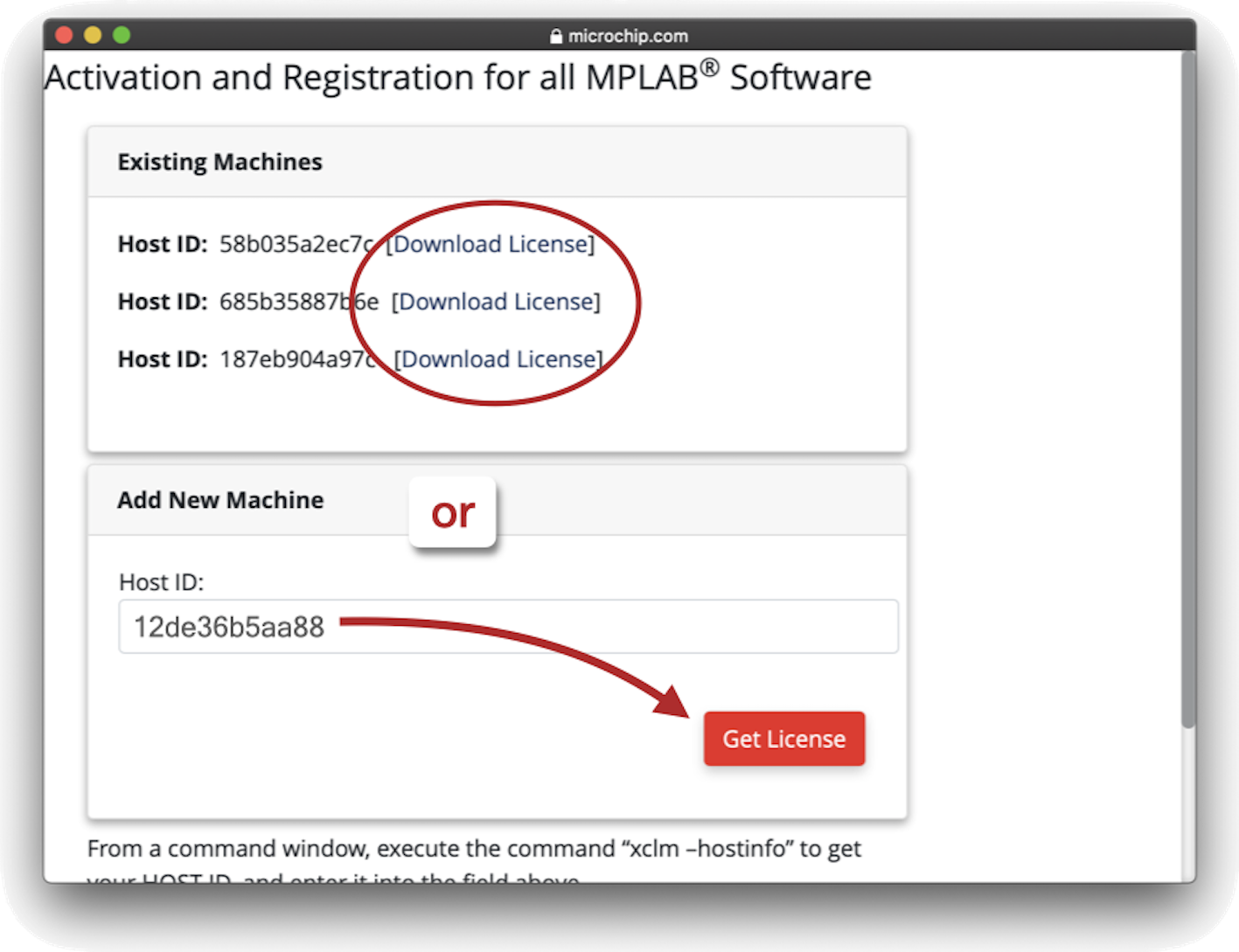Click the red "or" label box

453,513
